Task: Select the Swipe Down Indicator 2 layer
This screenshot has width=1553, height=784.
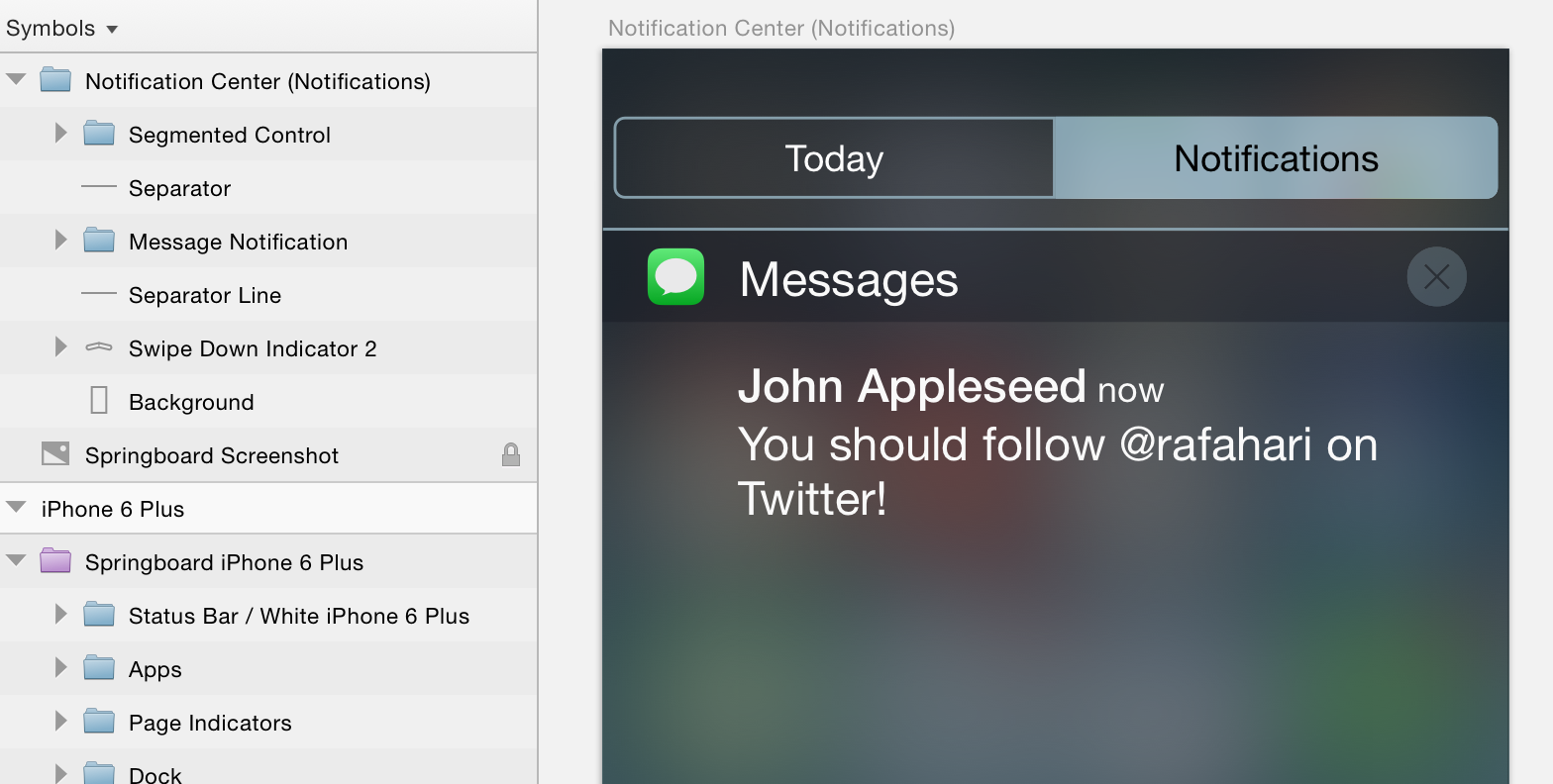Action: pos(268,347)
